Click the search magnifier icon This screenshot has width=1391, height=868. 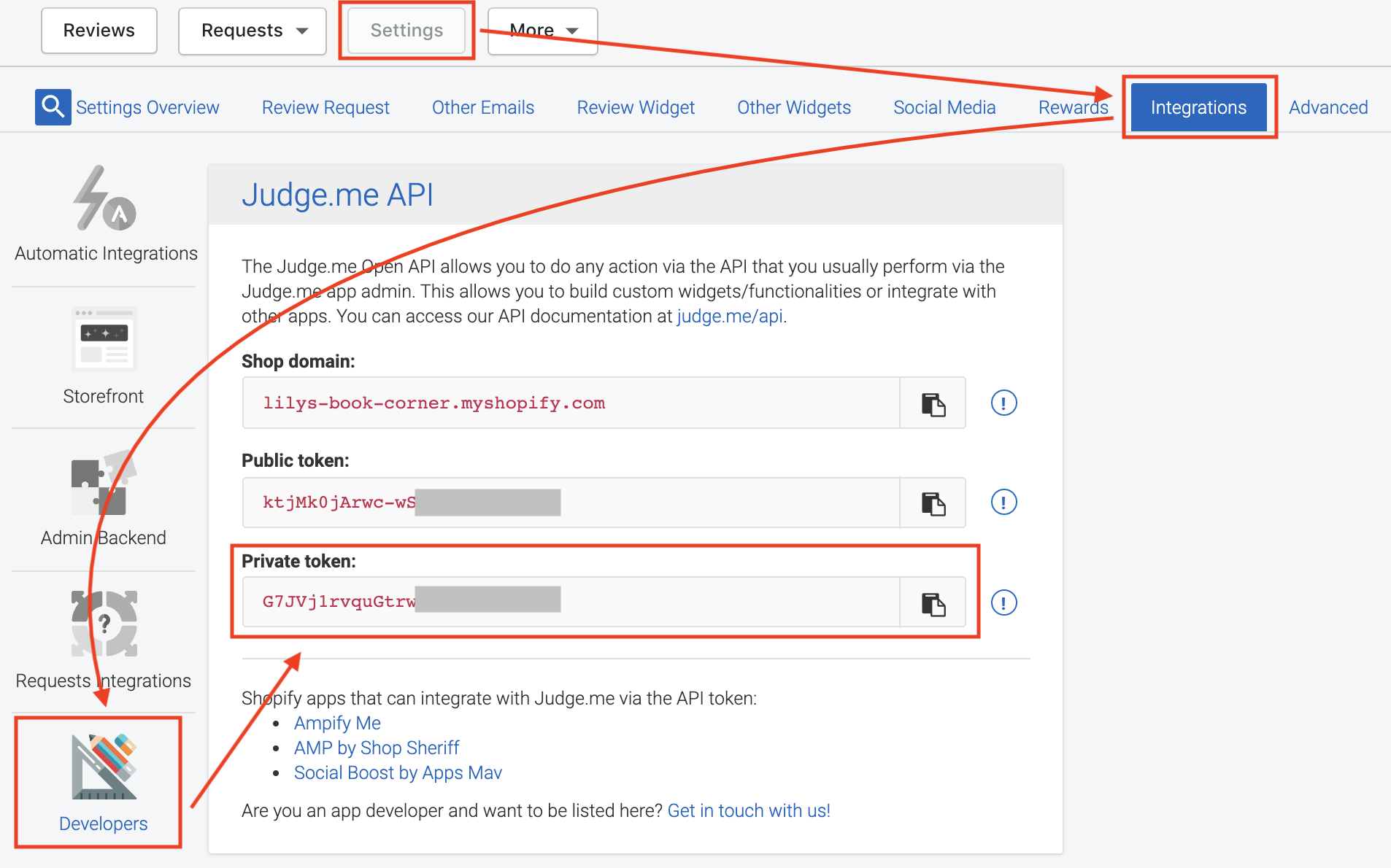[x=53, y=107]
